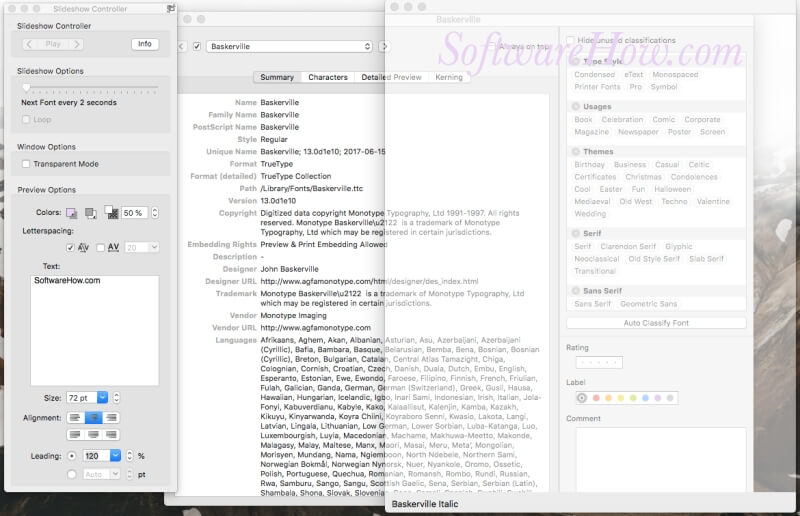Screen dimensions: 800x516
Task: Click the opacity 50 % stepper
Action: pos(155,213)
